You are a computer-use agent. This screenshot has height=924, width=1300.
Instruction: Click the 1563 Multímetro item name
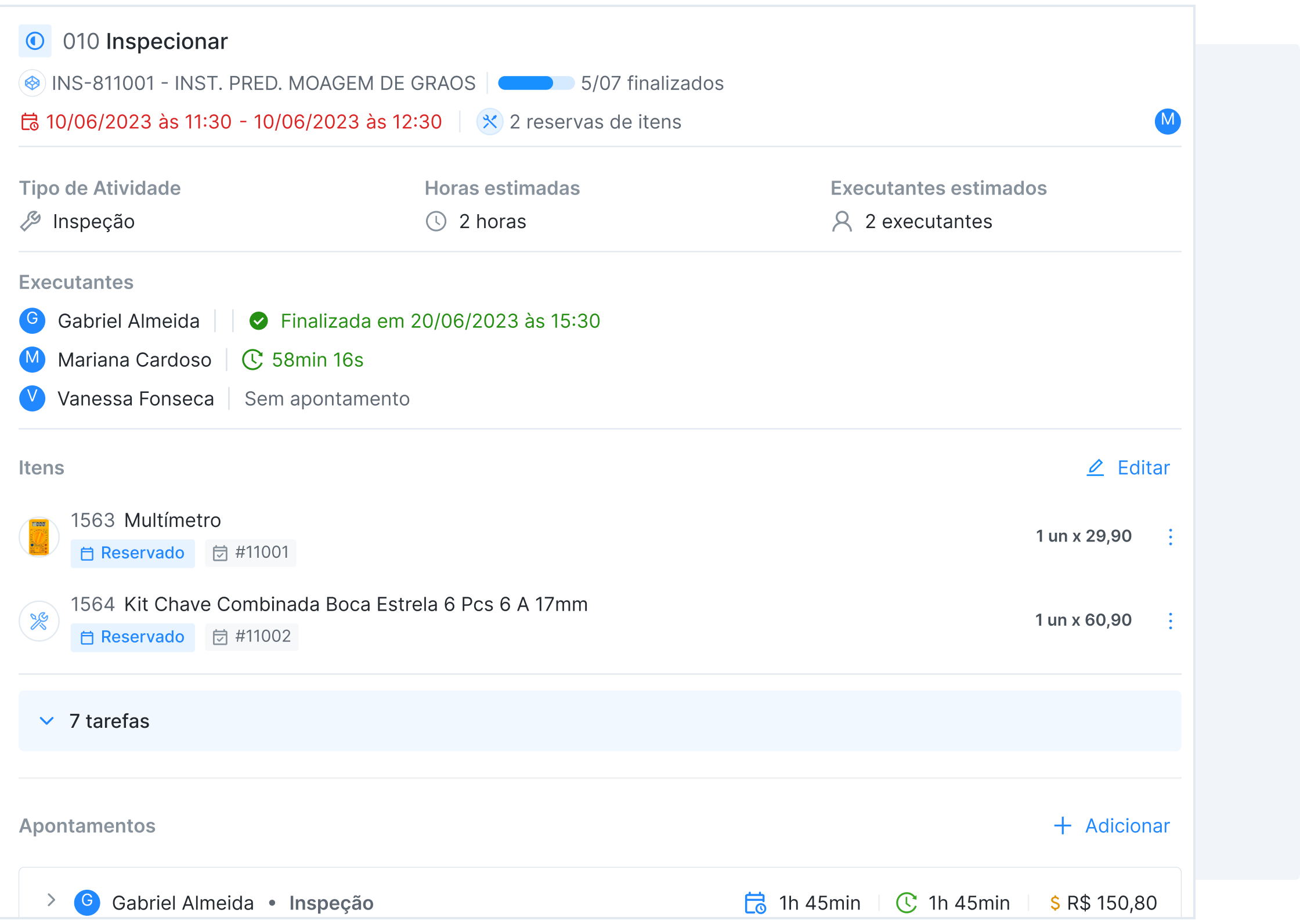(146, 520)
